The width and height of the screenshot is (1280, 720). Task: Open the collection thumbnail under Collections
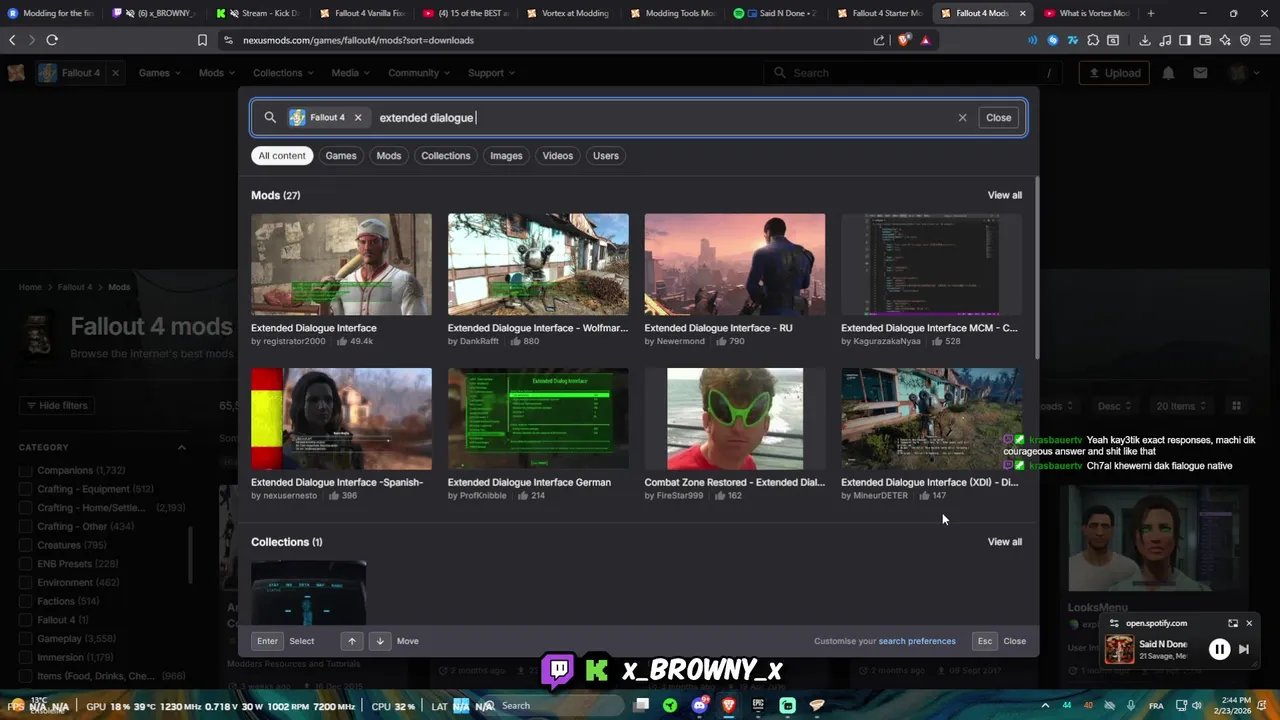point(308,594)
